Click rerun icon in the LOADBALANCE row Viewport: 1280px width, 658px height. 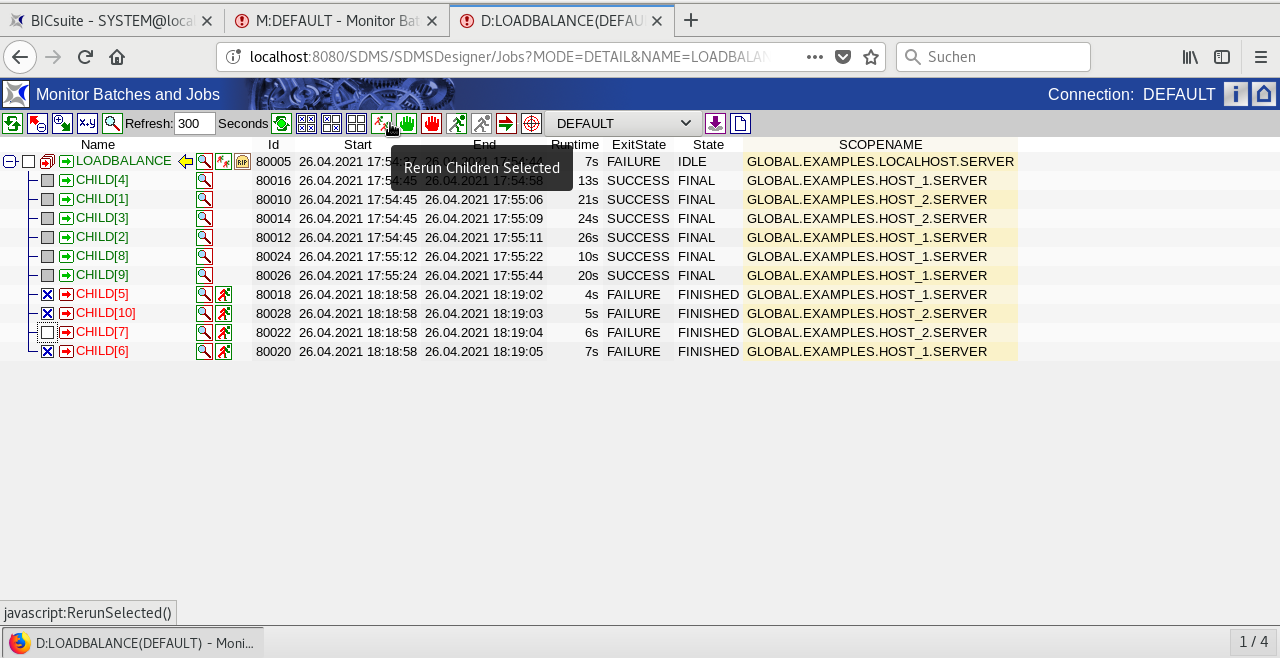[x=223, y=161]
